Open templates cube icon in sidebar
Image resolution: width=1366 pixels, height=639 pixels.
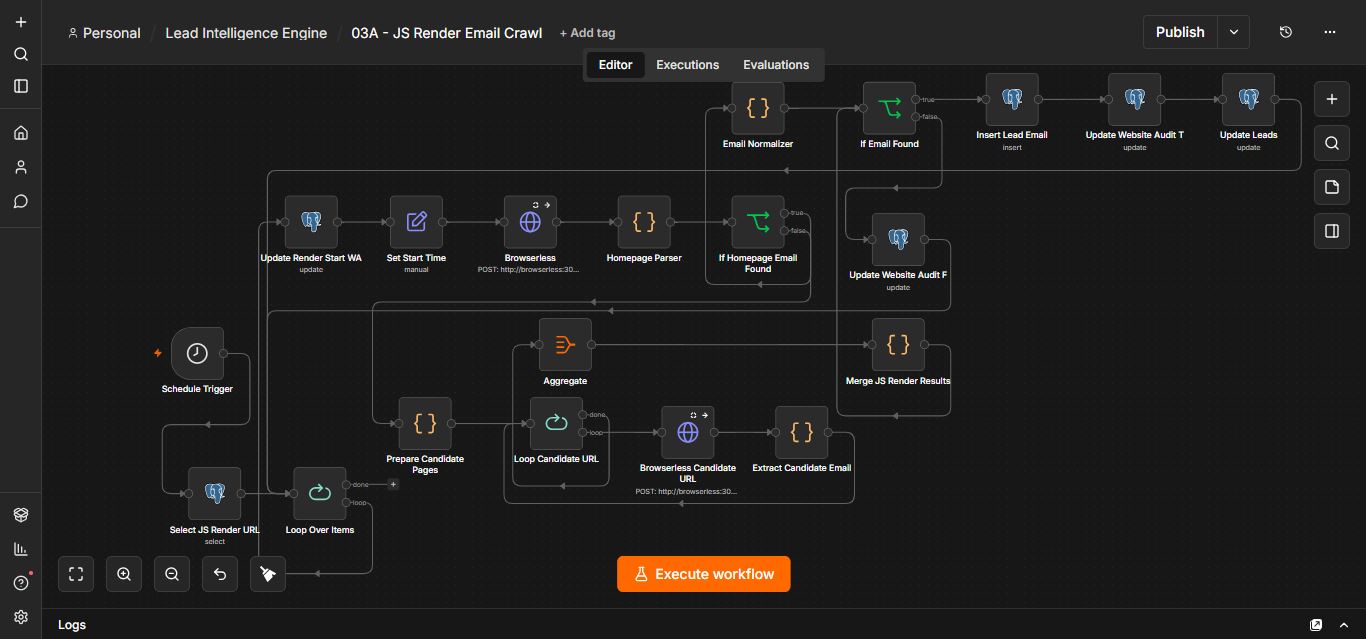point(21,514)
